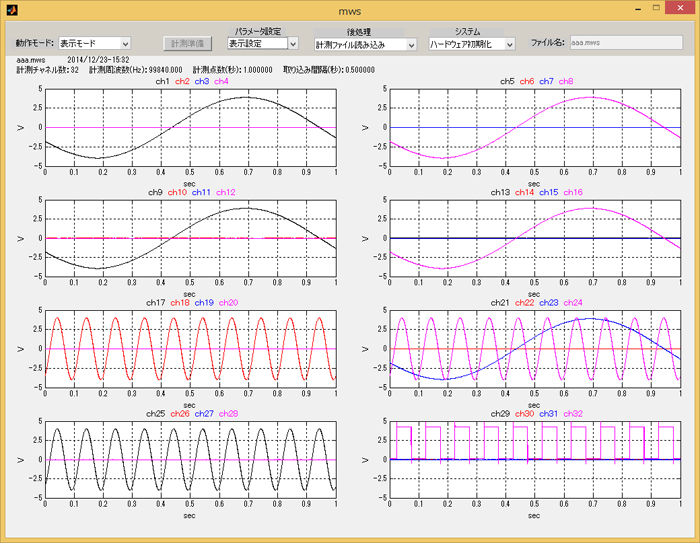The width and height of the screenshot is (700, 543).
Task: Click the red ch6 legend label
Action: click(527, 81)
